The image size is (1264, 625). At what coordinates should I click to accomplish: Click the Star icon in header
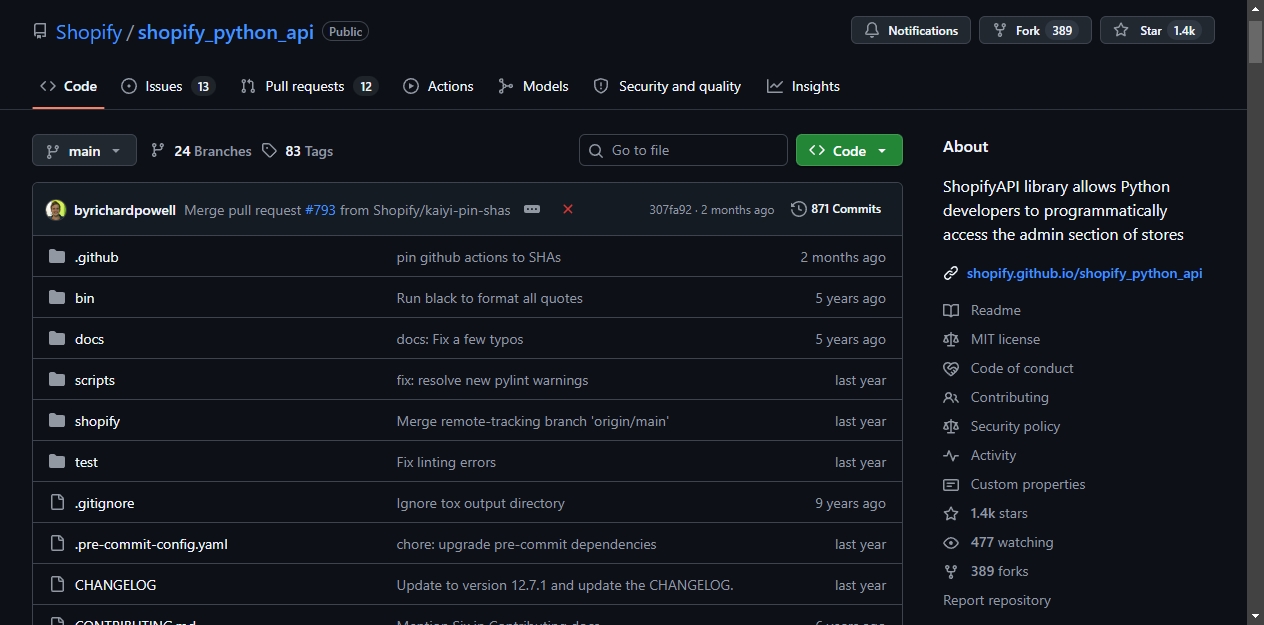coord(1121,31)
